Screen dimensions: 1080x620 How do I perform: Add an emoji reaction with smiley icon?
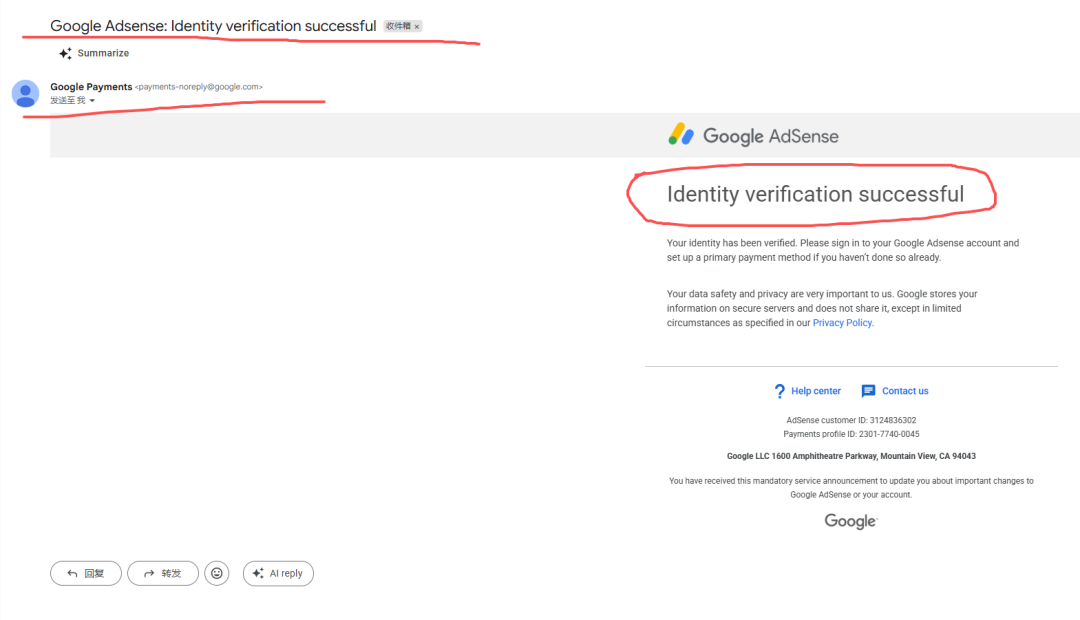coord(217,573)
